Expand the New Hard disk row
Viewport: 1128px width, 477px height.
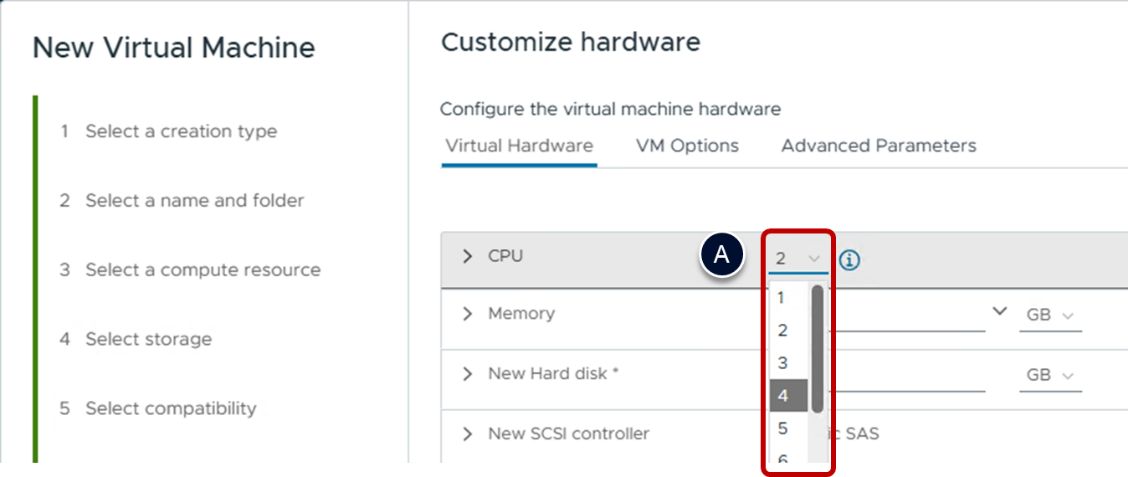pyautogui.click(x=467, y=374)
